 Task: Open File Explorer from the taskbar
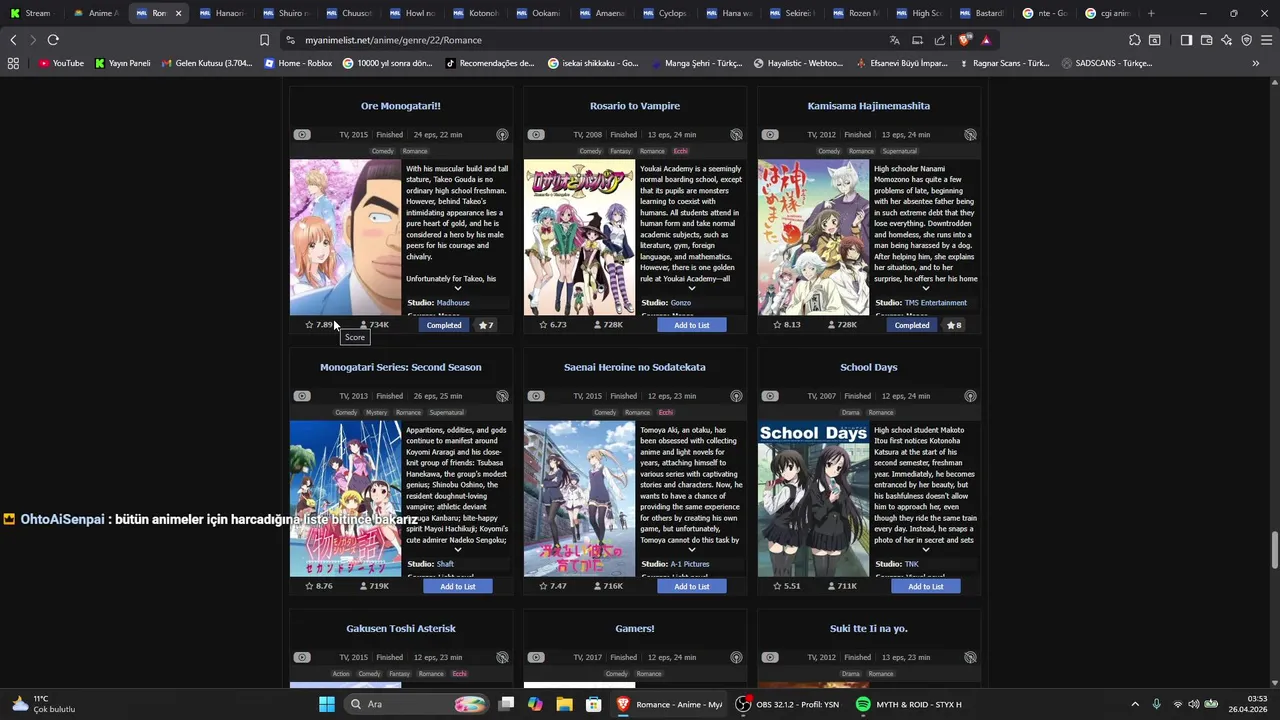(x=564, y=704)
